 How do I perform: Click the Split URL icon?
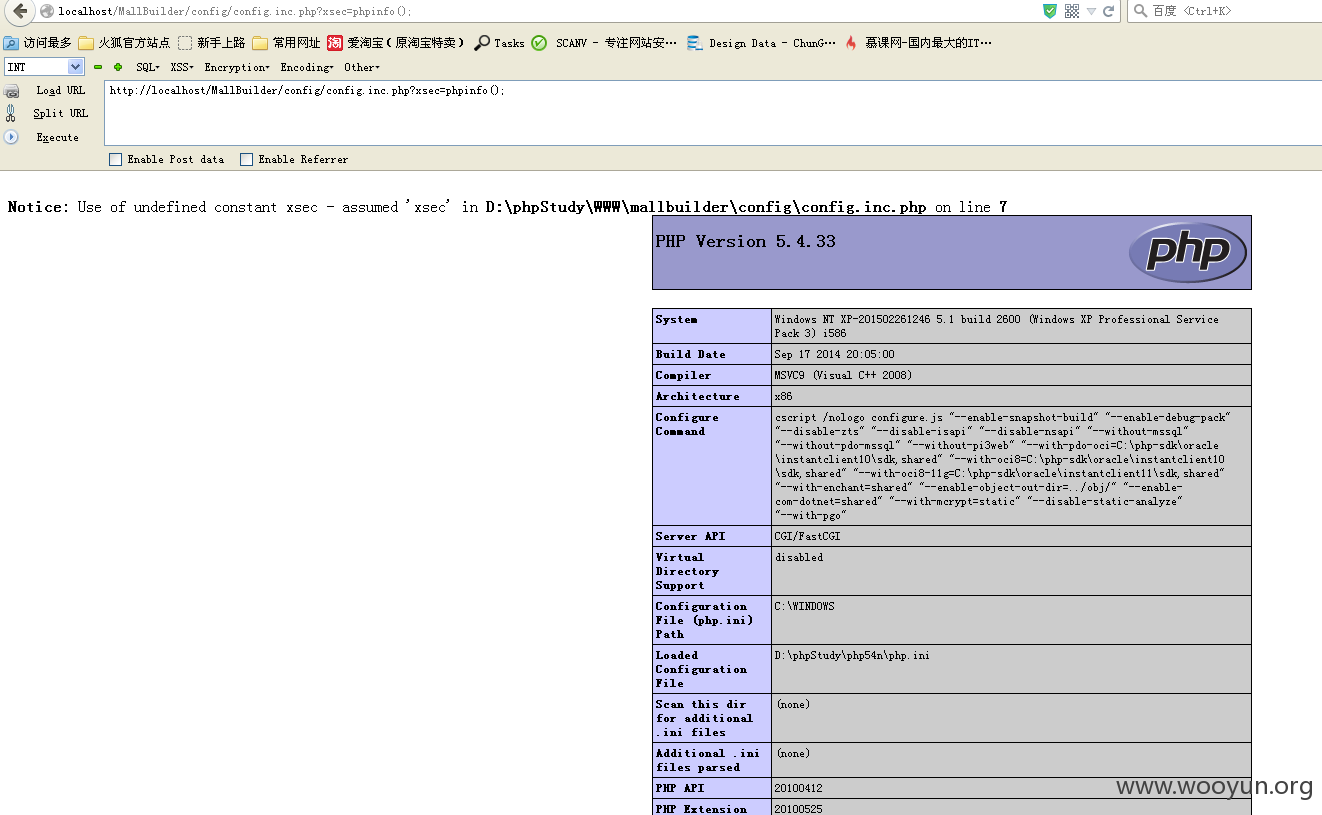(11, 113)
